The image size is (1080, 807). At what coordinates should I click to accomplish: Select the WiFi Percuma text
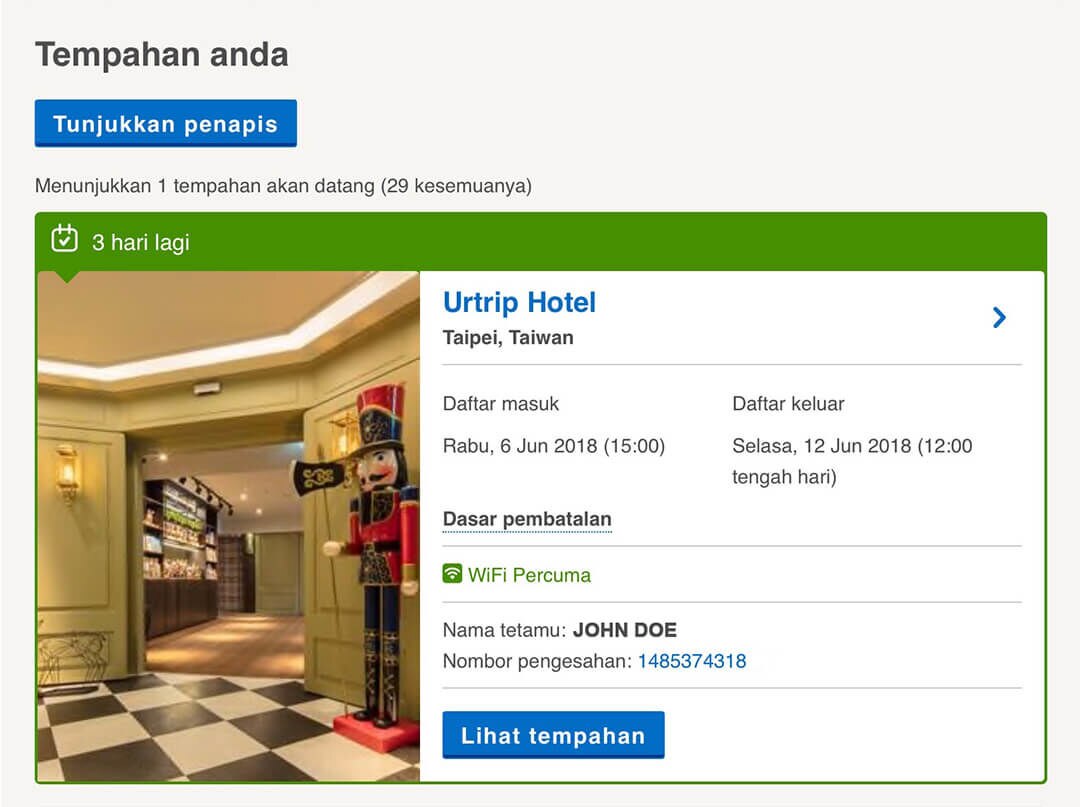tap(529, 575)
